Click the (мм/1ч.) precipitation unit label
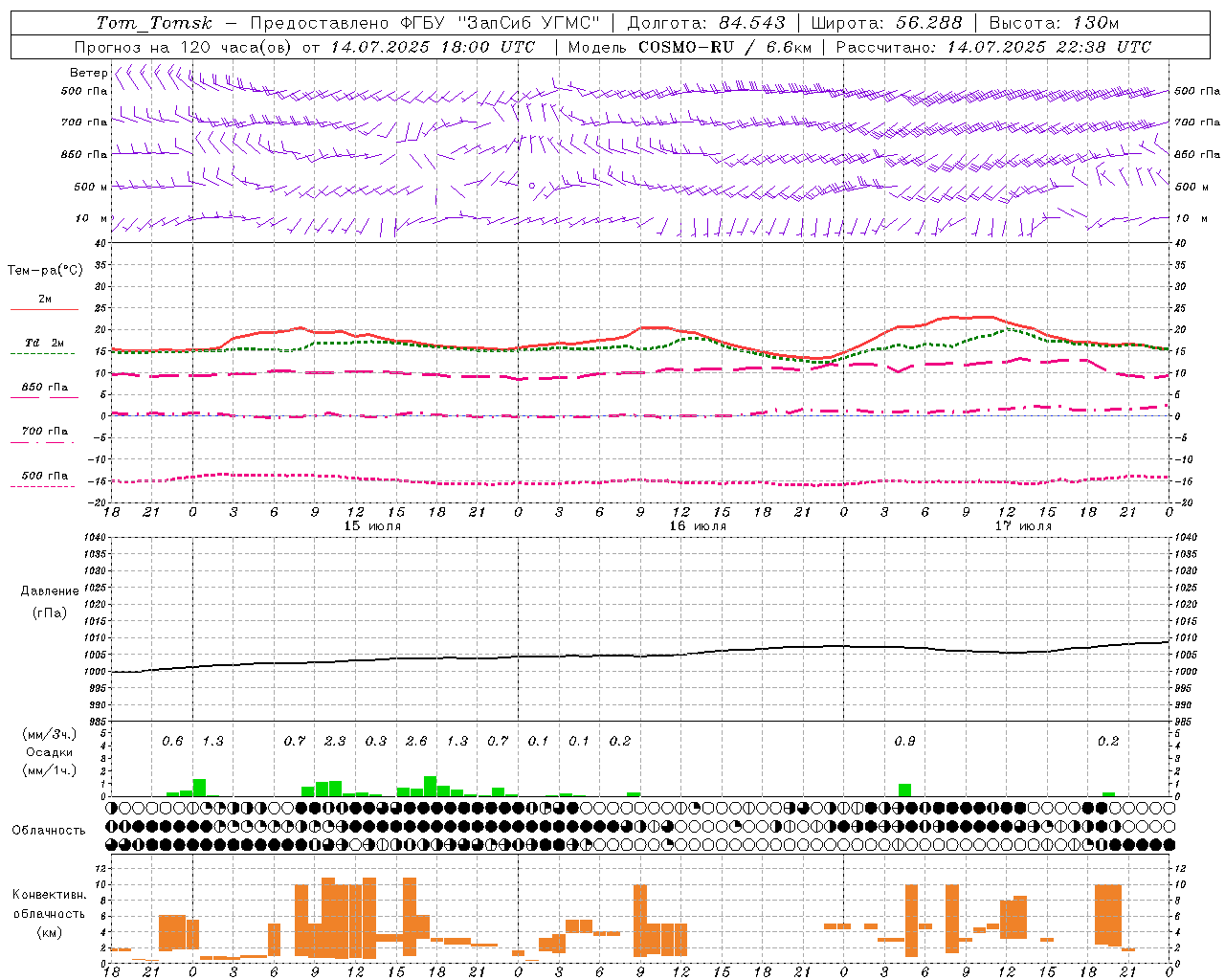Image resolution: width=1225 pixels, height=980 pixels. coord(49,770)
